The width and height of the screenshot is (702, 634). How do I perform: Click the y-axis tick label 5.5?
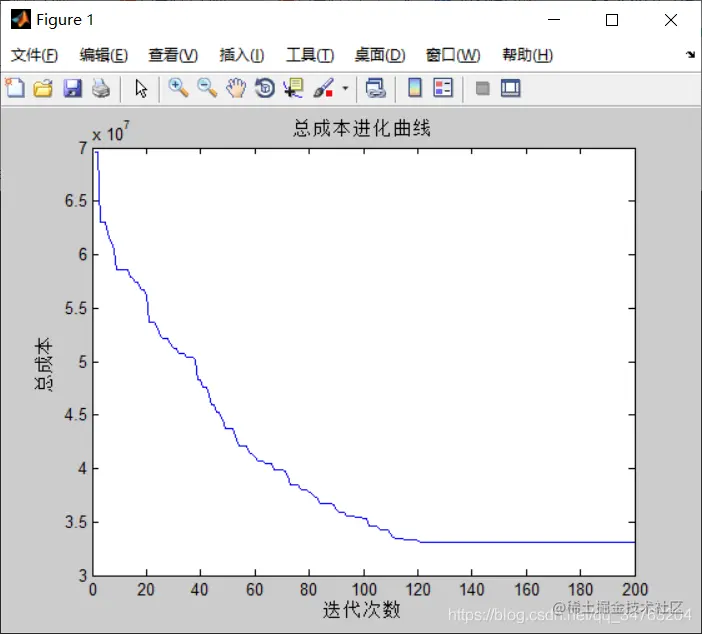coord(76,308)
